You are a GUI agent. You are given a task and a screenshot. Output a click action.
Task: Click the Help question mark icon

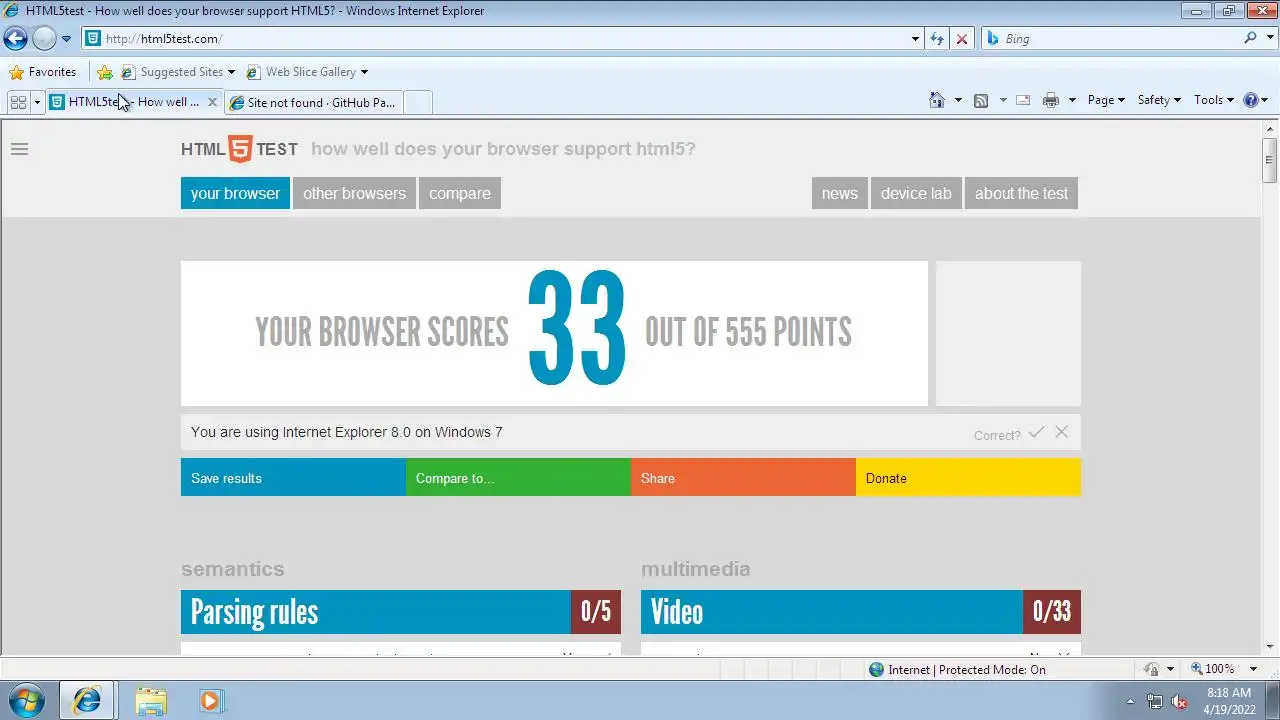[x=1251, y=100]
